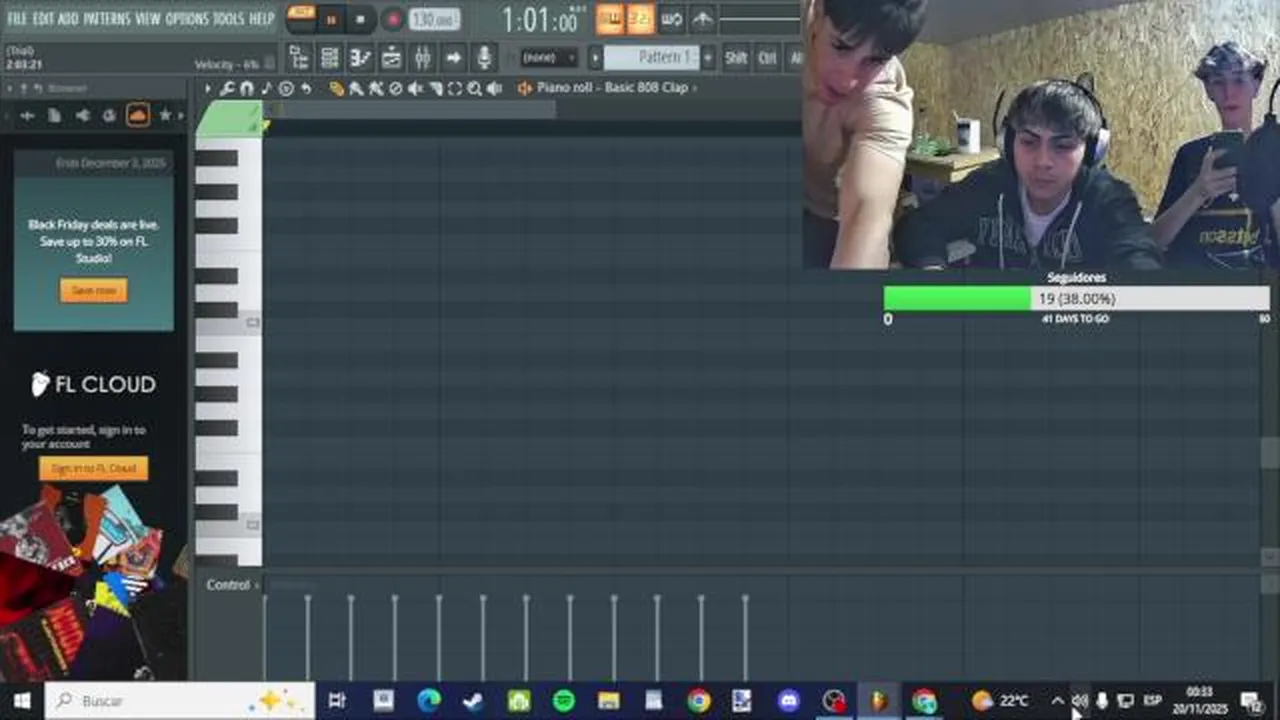This screenshot has width=1280, height=720.
Task: Toggle the record button in transport
Action: pos(393,19)
